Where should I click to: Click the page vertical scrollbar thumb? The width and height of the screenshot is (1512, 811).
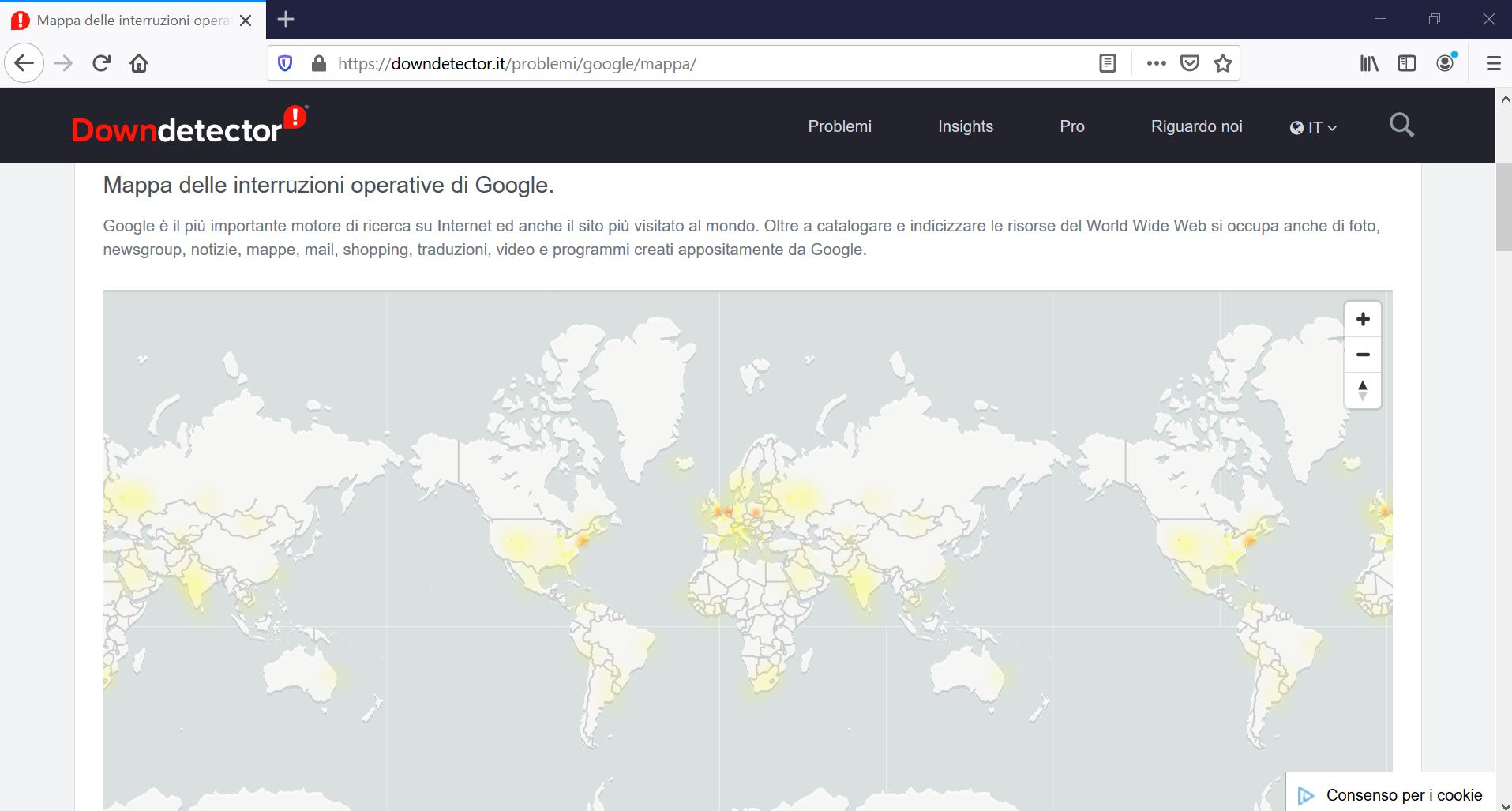(x=1503, y=207)
